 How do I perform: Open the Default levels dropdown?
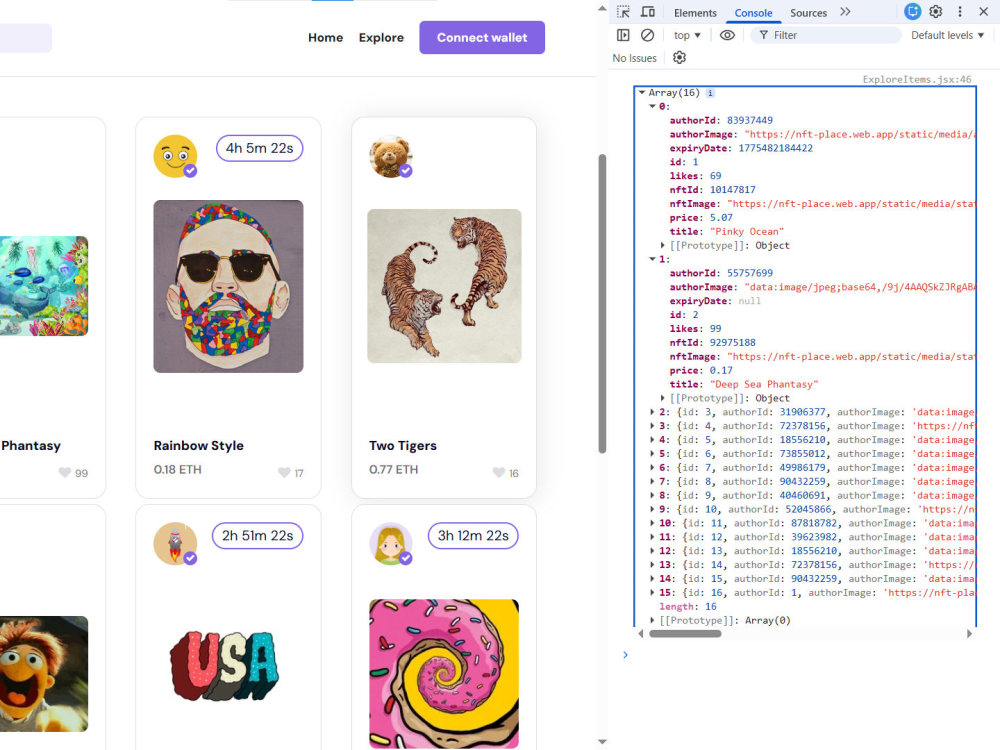[x=947, y=35]
